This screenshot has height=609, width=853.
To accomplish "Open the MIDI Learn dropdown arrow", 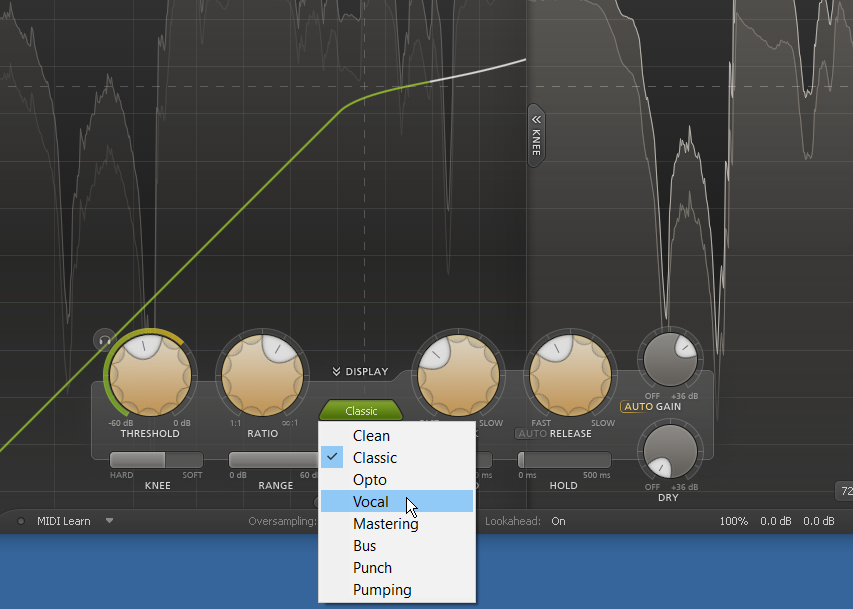I will coord(110,521).
